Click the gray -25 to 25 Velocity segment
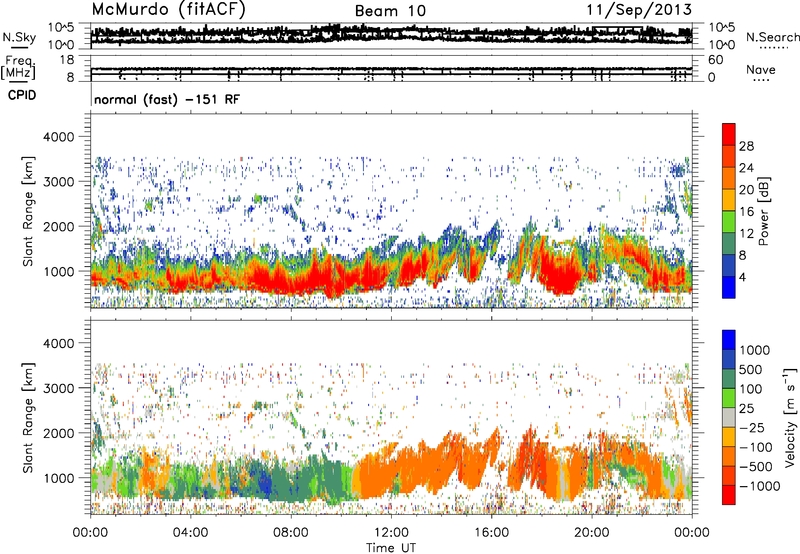800x554 pixels. point(729,417)
